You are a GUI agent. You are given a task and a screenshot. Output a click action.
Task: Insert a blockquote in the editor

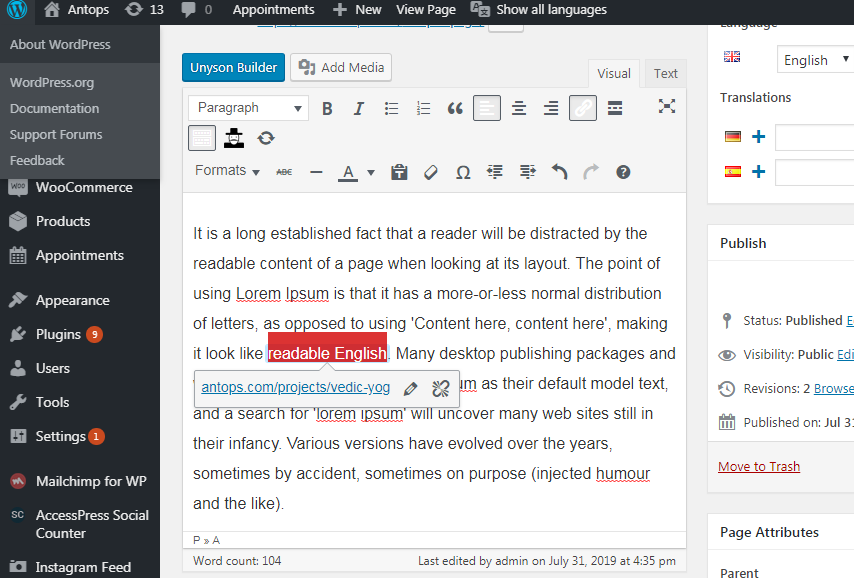pos(455,108)
